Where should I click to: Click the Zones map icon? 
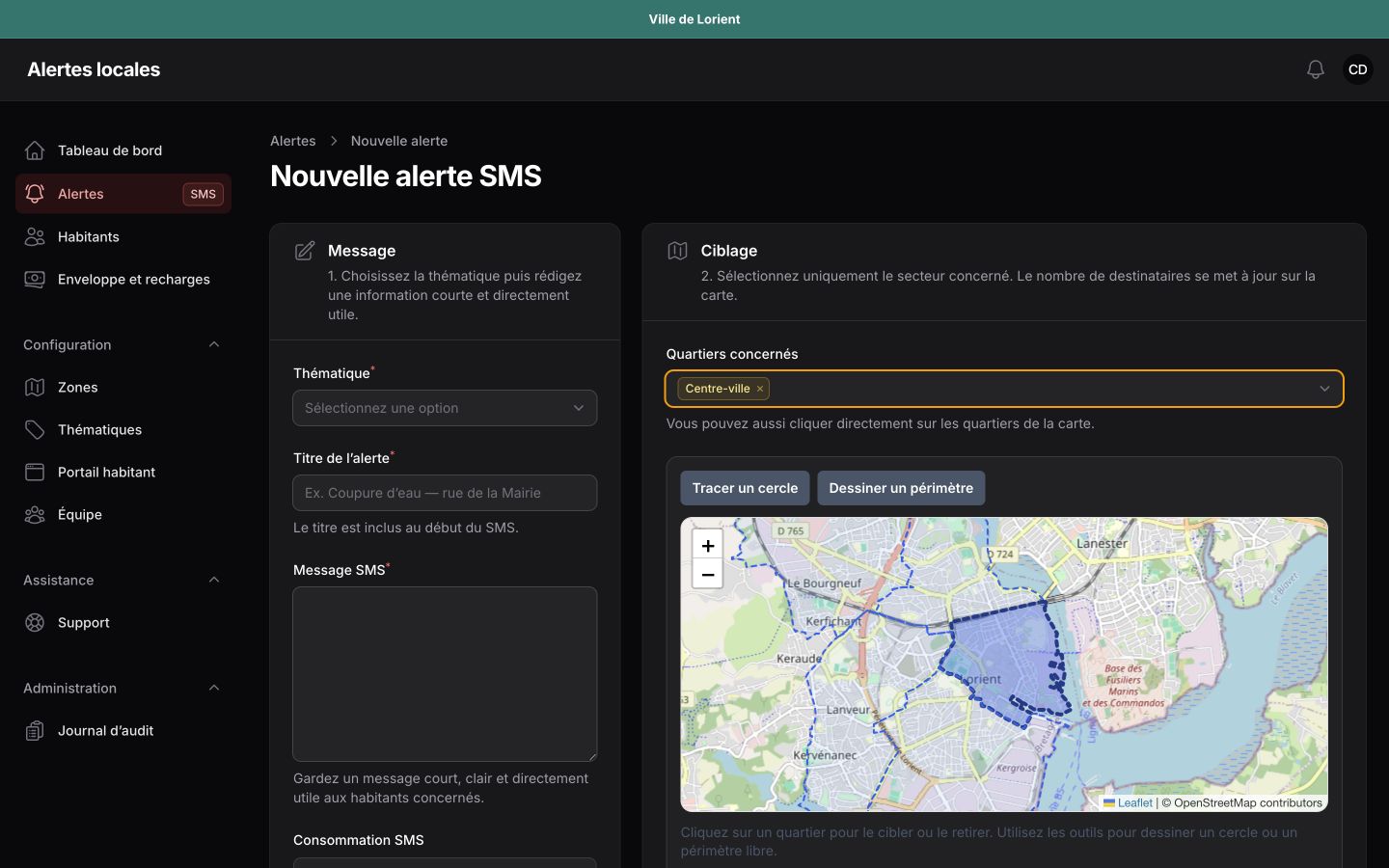[35, 387]
